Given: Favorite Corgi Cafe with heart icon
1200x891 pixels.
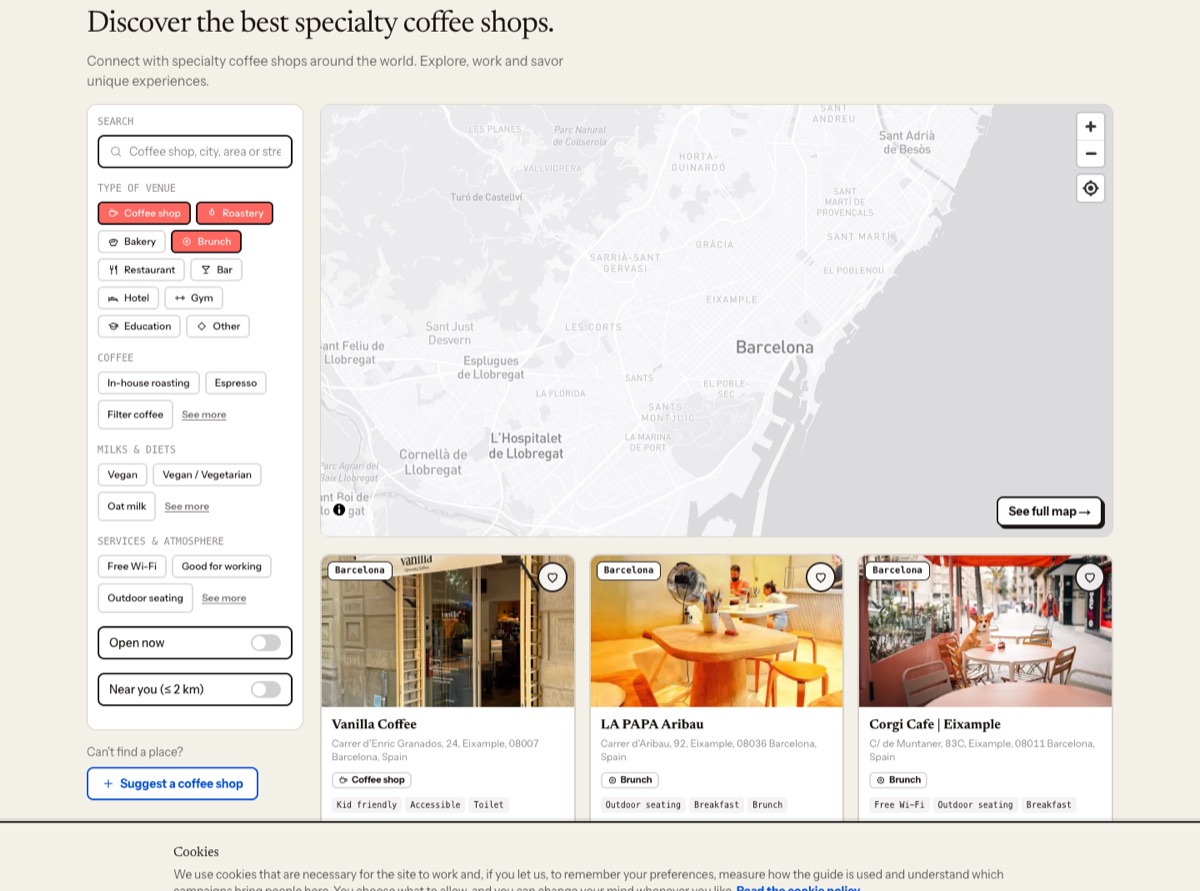Looking at the screenshot, I should pyautogui.click(x=1089, y=577).
